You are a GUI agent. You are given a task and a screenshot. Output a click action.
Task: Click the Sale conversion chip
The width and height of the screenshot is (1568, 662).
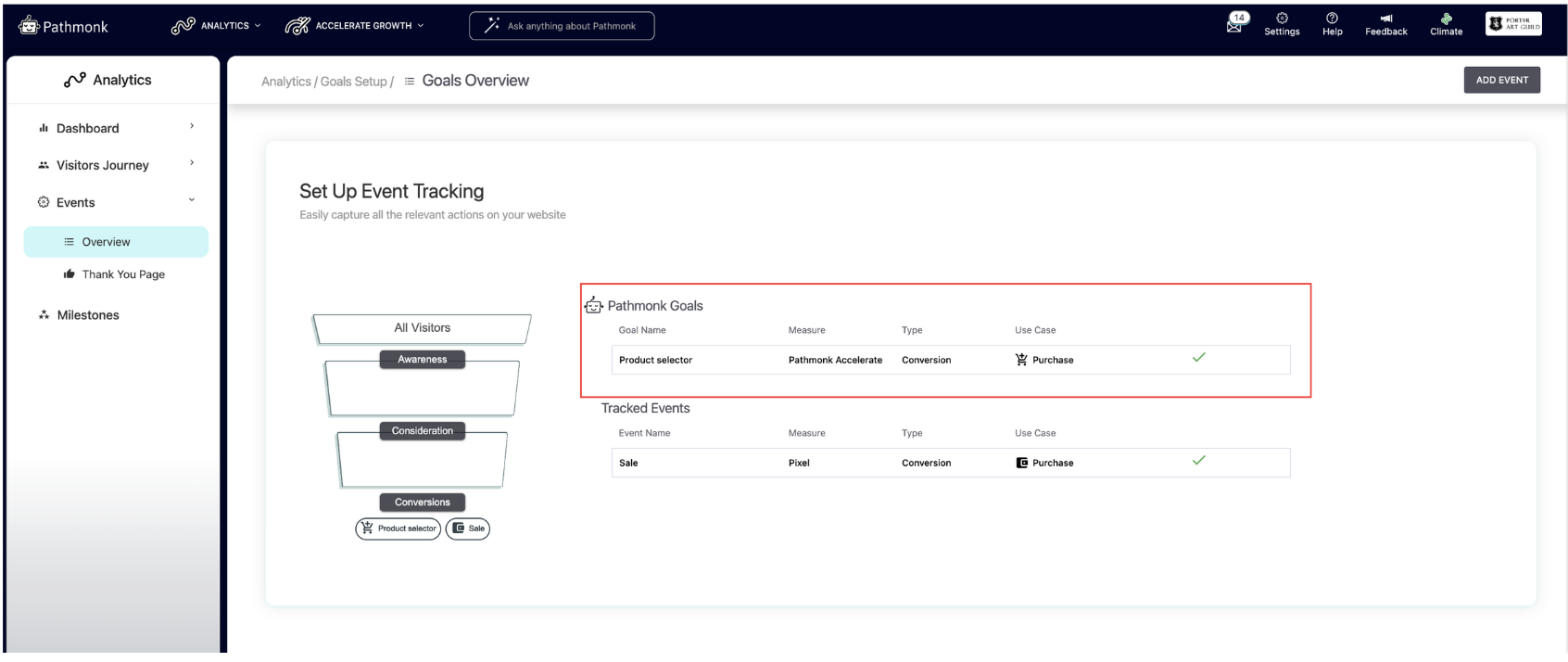(468, 528)
